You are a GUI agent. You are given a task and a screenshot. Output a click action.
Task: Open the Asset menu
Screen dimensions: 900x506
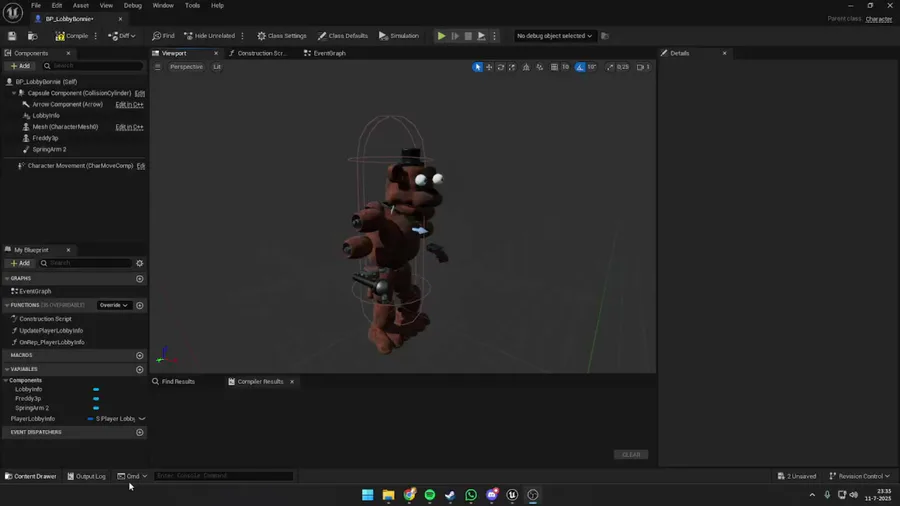(81, 5)
